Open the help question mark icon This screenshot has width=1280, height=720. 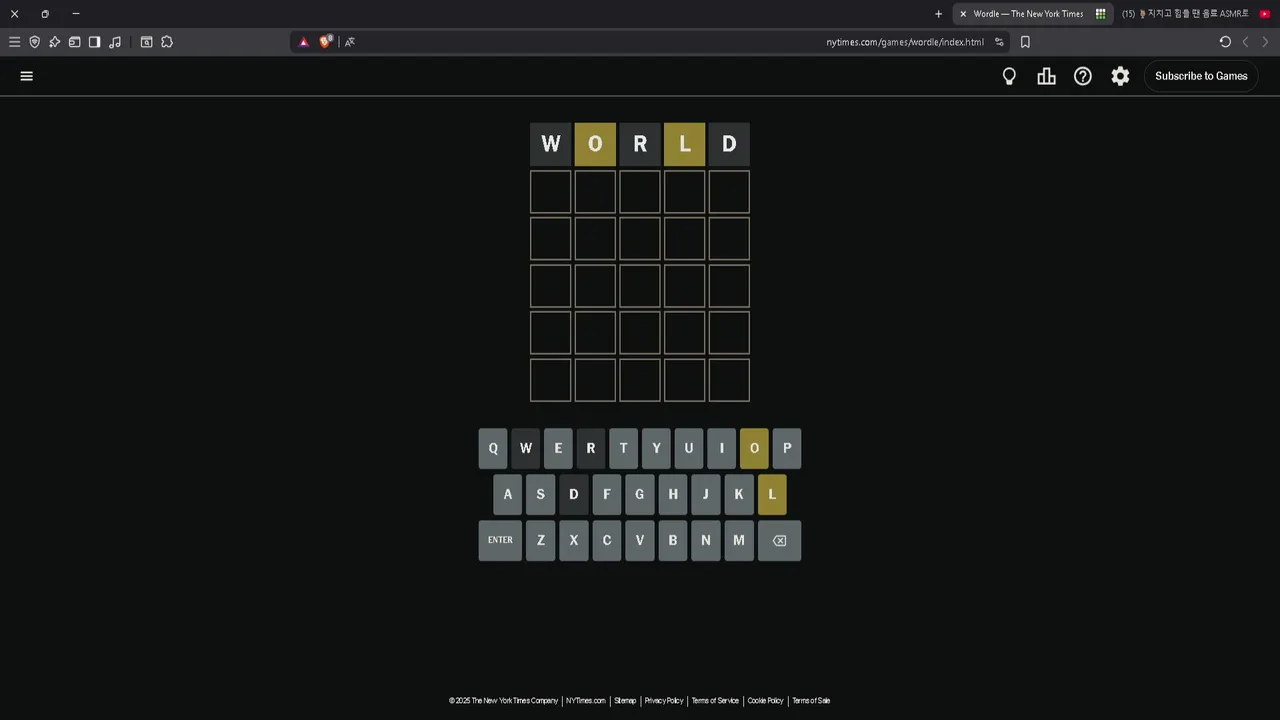pos(1083,76)
